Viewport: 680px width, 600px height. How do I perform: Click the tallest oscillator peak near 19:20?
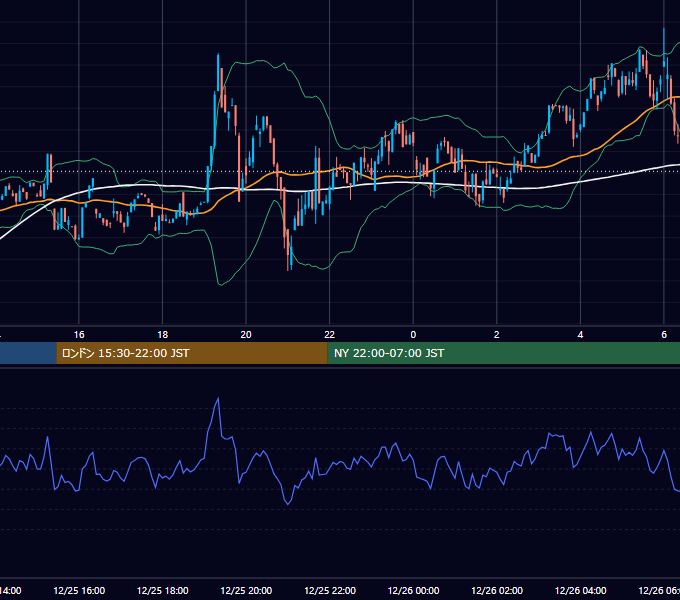tap(218, 398)
